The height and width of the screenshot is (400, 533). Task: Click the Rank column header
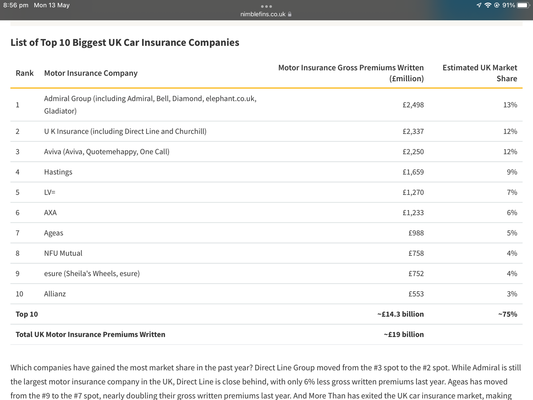pyautogui.click(x=24, y=73)
